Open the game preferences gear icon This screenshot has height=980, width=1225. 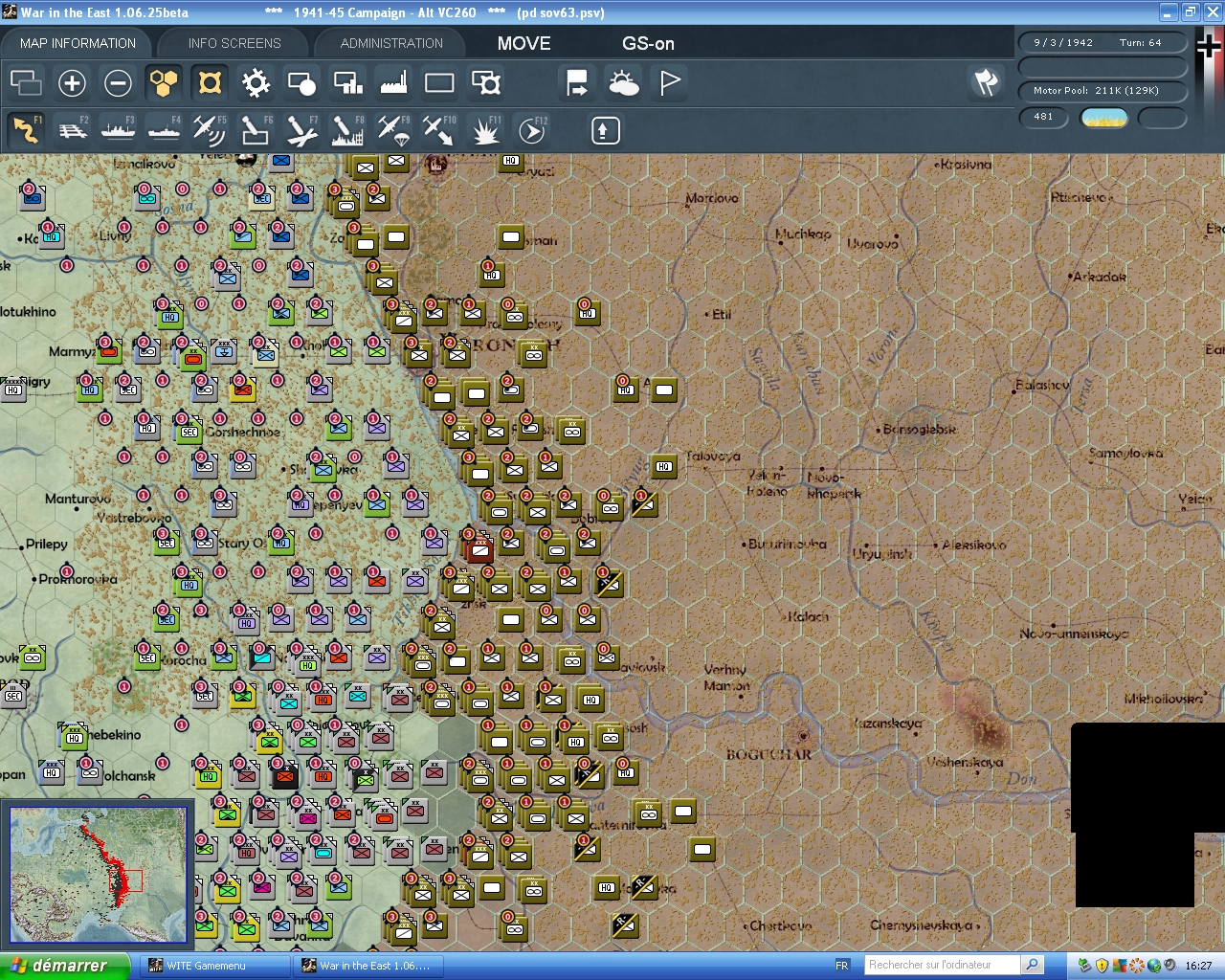click(255, 83)
